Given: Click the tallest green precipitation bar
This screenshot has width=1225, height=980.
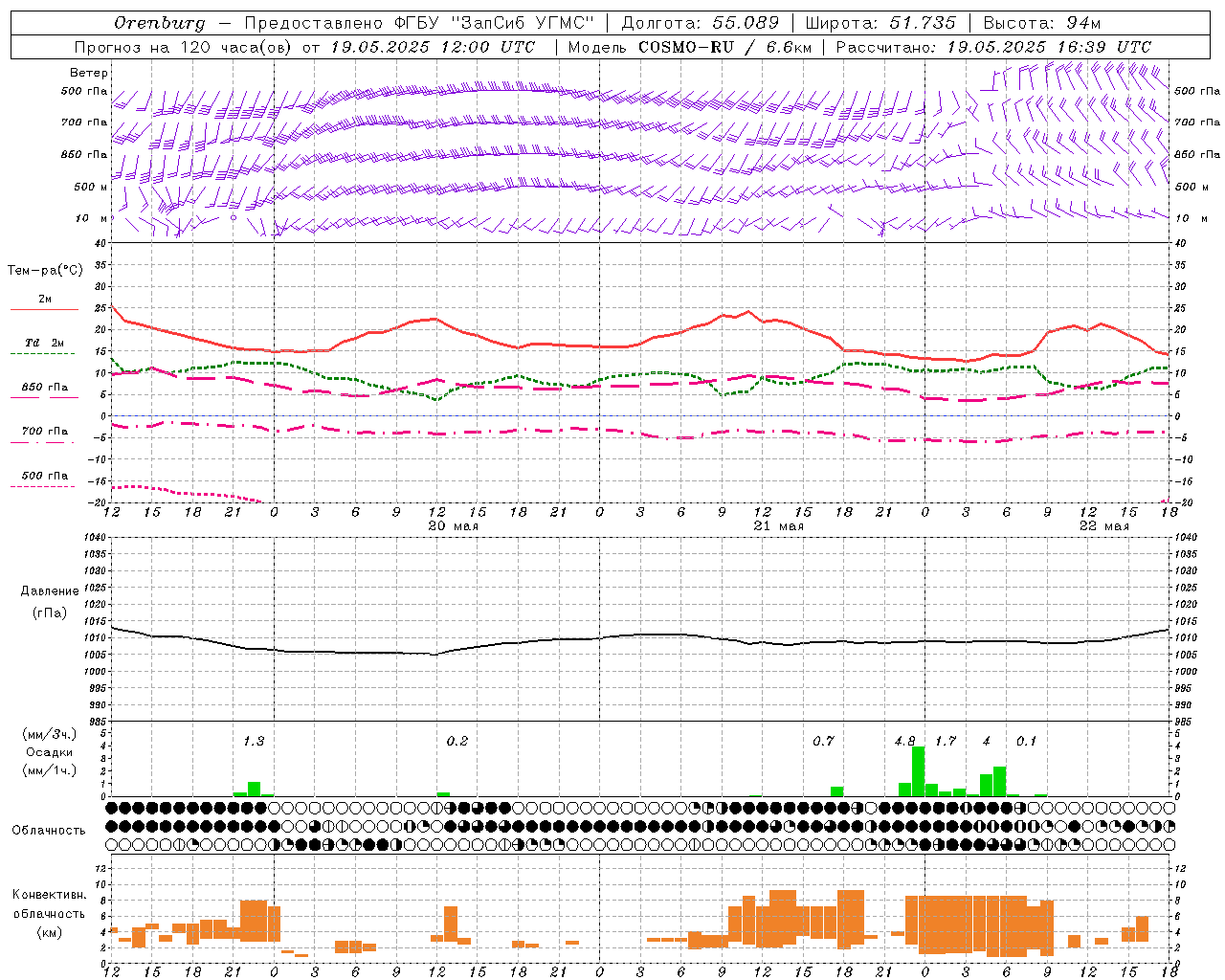Looking at the screenshot, I should (918, 771).
